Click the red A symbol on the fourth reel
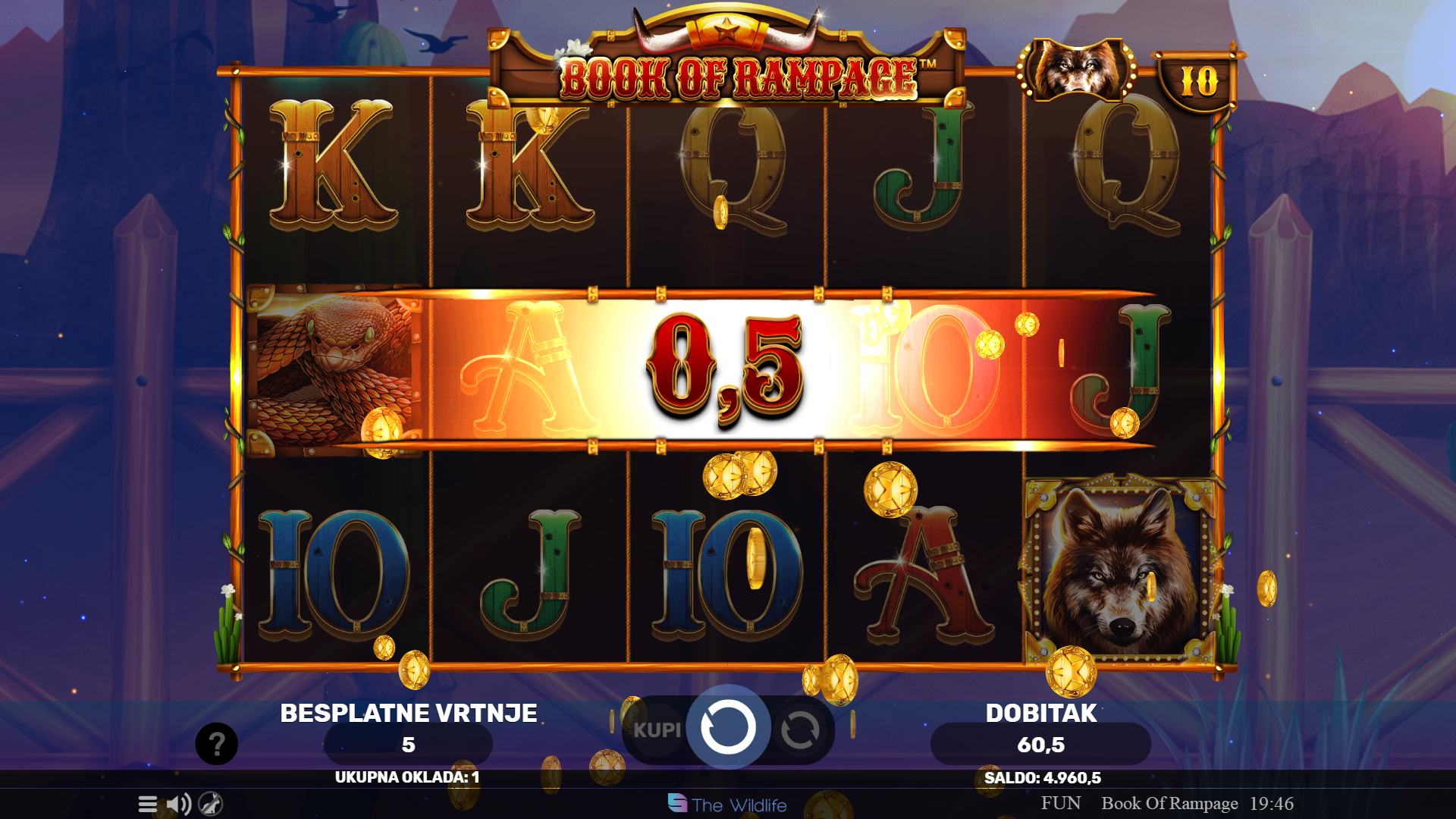 click(x=923, y=576)
